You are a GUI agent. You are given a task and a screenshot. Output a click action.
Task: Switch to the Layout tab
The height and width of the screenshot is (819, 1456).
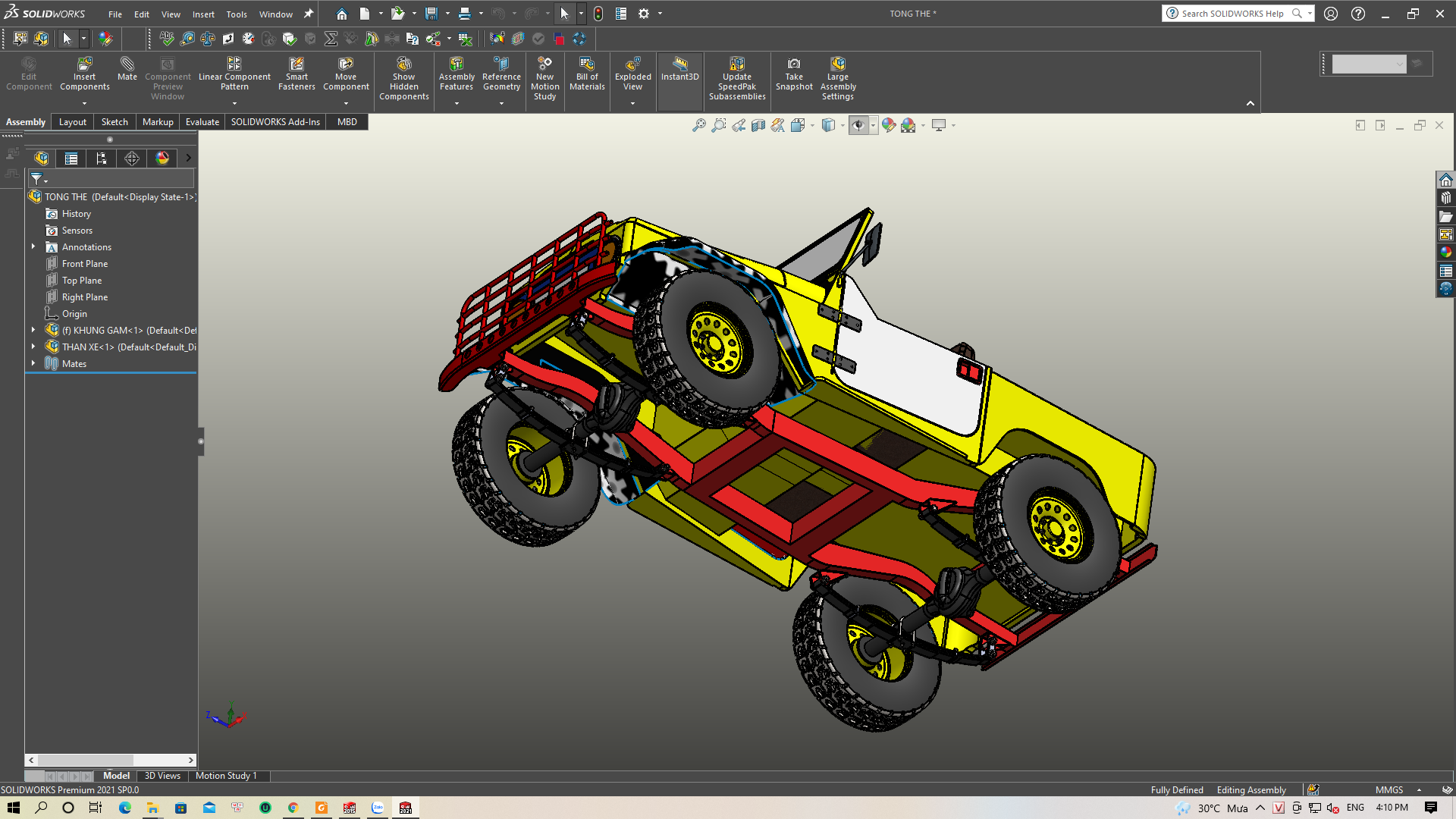73,121
